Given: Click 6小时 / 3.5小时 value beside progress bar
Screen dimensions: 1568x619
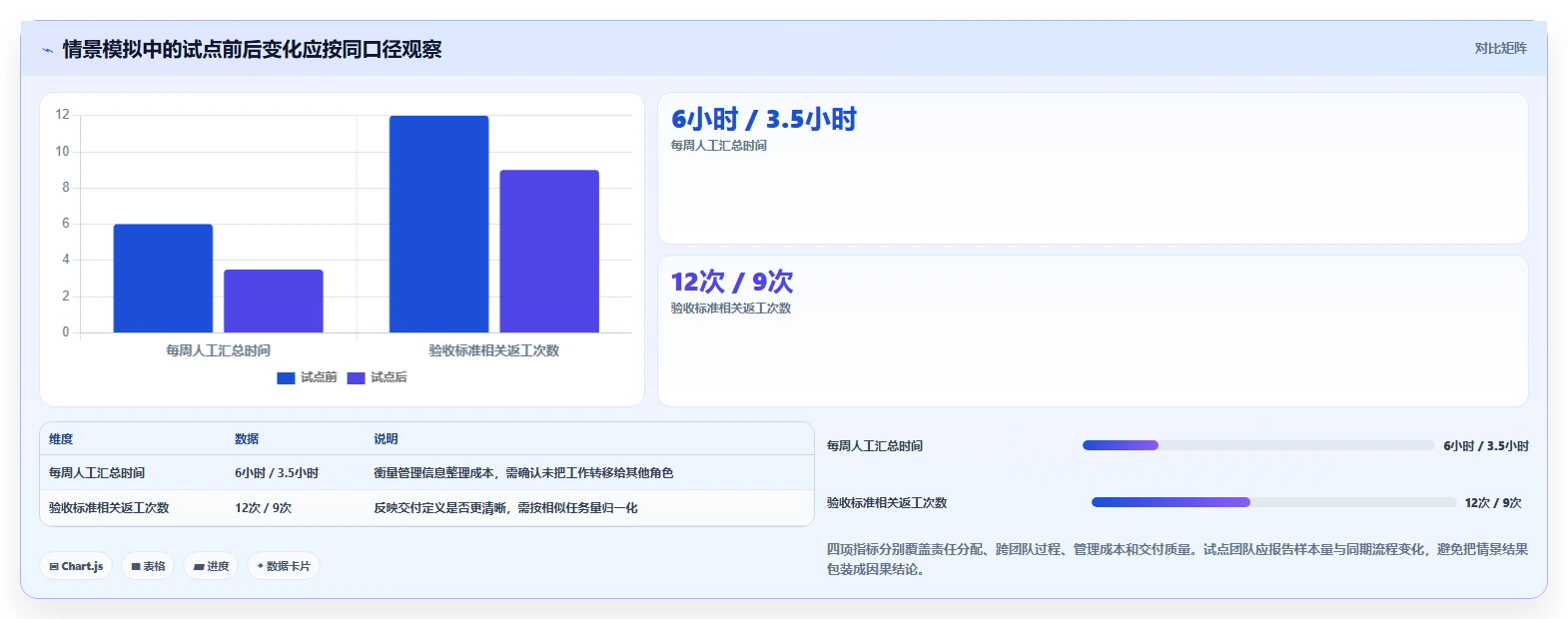Looking at the screenshot, I should pos(1486,446).
